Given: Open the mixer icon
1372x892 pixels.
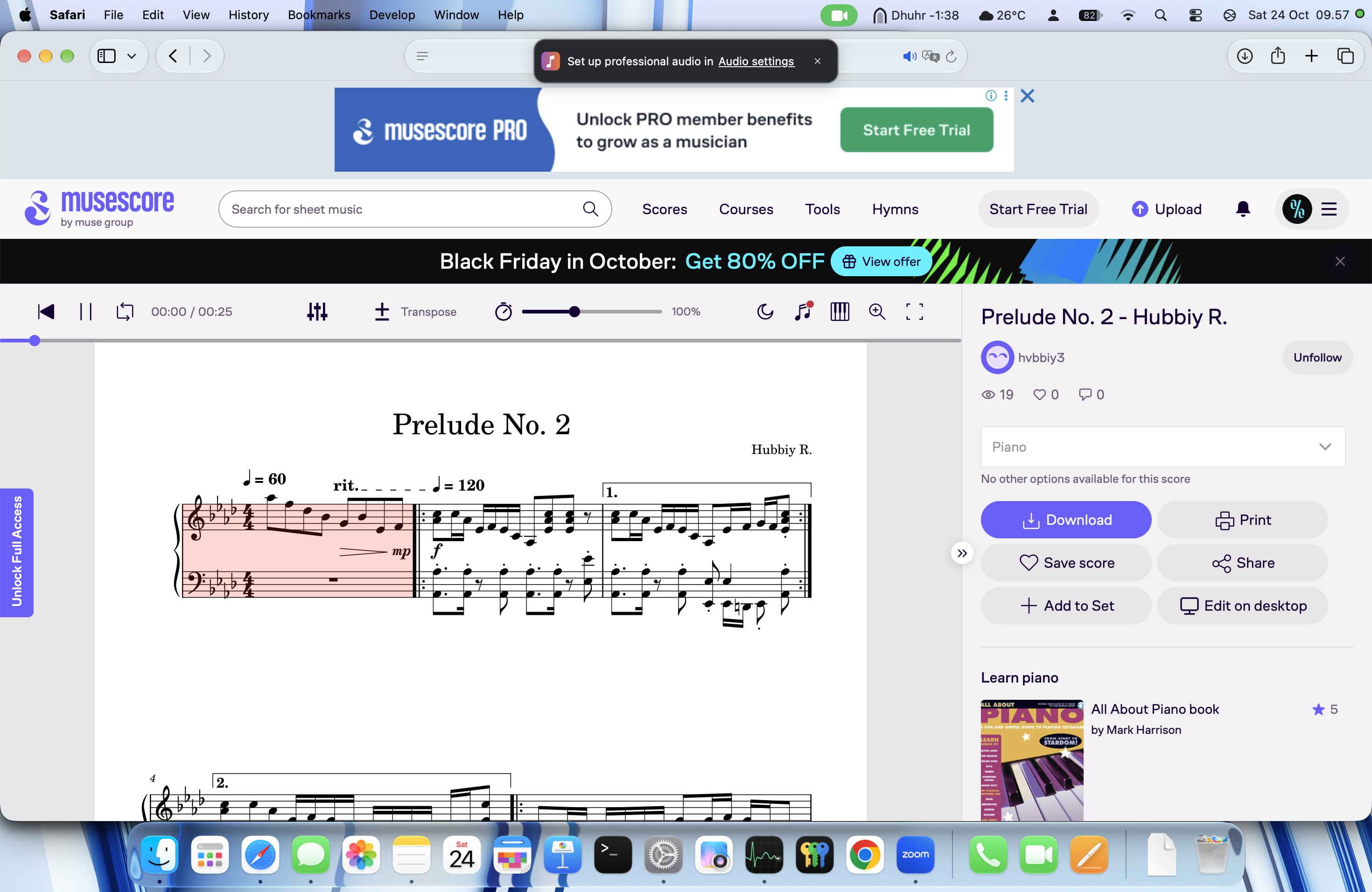Looking at the screenshot, I should (x=317, y=312).
